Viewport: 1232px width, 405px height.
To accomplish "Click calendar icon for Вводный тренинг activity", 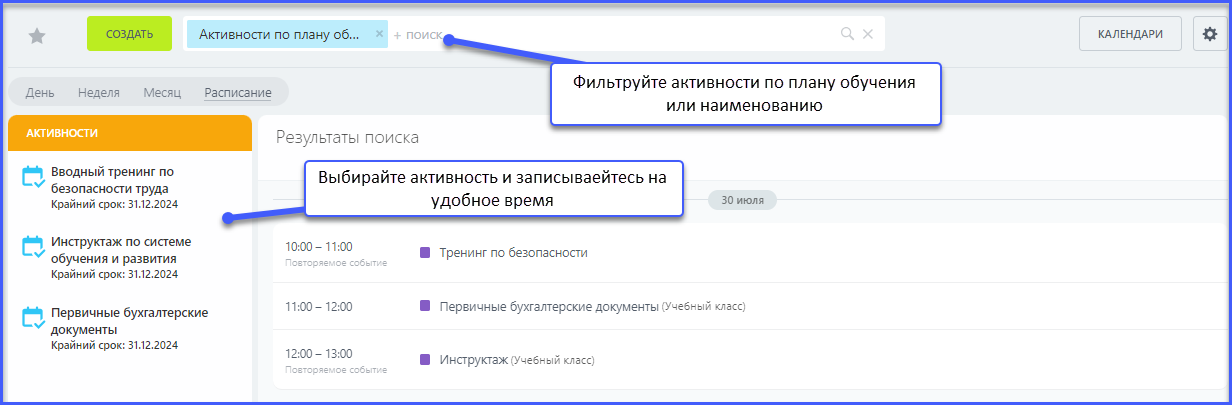I will [x=32, y=177].
